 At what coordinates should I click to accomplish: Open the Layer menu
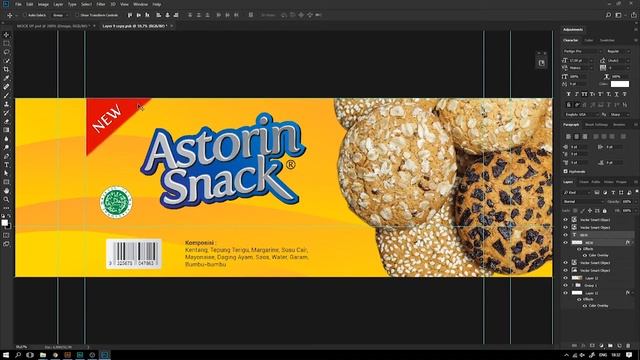coord(58,4)
